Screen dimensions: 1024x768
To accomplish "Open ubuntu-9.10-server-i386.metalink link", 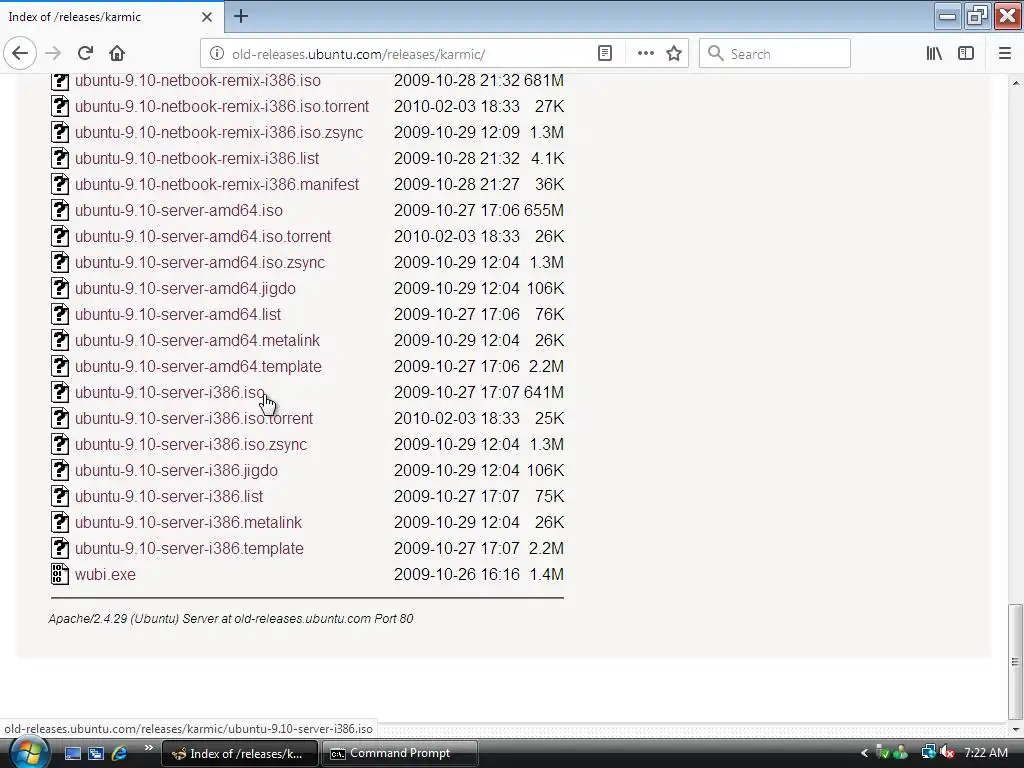I will tap(189, 522).
